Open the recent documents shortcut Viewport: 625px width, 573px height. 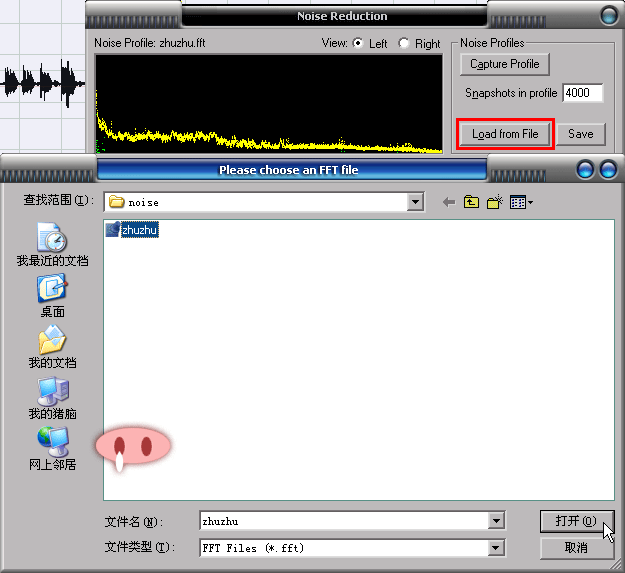tap(52, 245)
